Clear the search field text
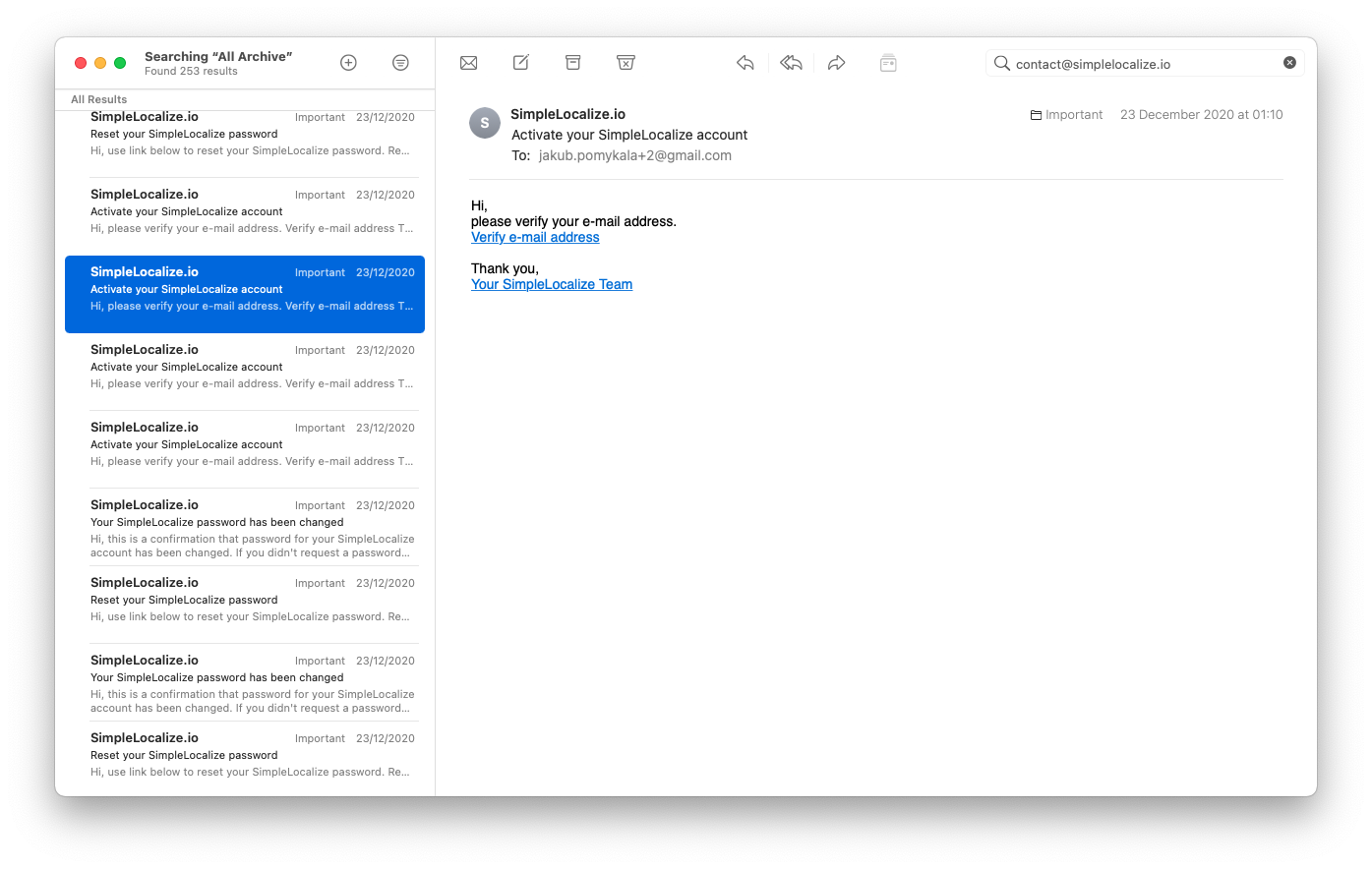Image resolution: width=1372 pixels, height=869 pixels. point(1289,63)
